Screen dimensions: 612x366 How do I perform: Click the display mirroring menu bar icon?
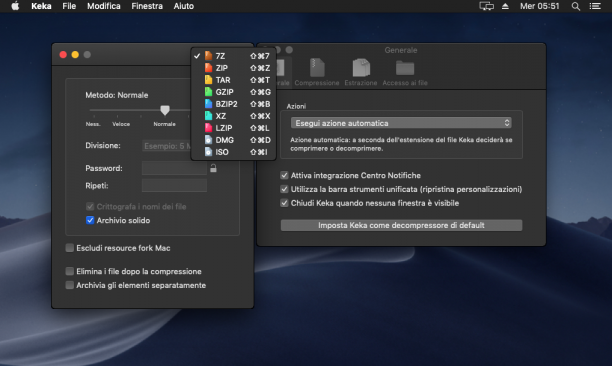click(486, 6)
